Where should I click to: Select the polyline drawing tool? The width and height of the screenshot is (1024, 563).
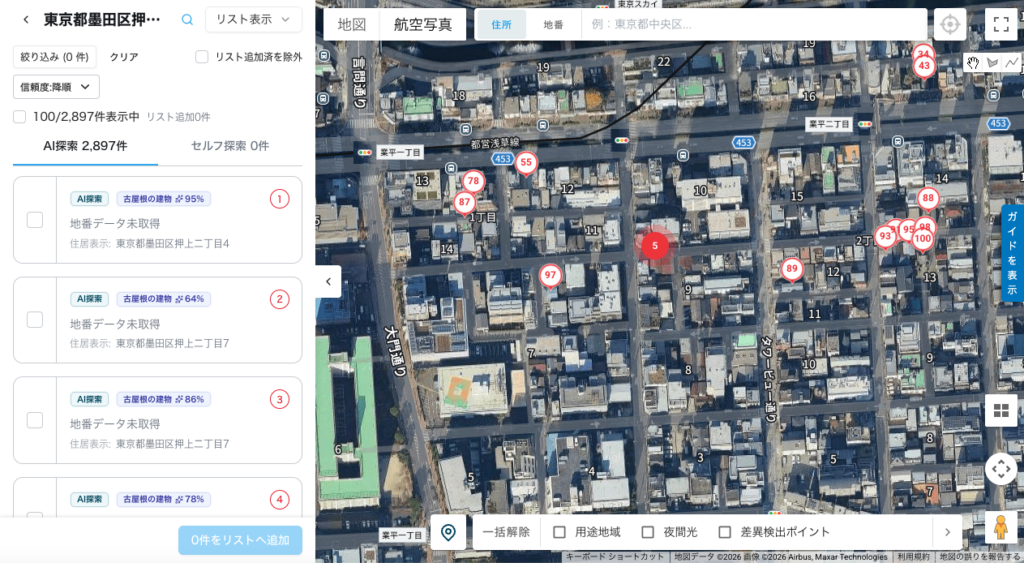(x=1012, y=63)
